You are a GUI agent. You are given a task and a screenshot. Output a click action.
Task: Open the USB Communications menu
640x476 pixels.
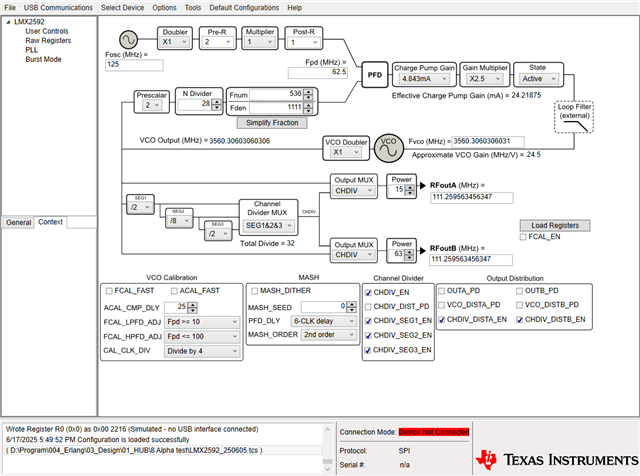point(58,7)
